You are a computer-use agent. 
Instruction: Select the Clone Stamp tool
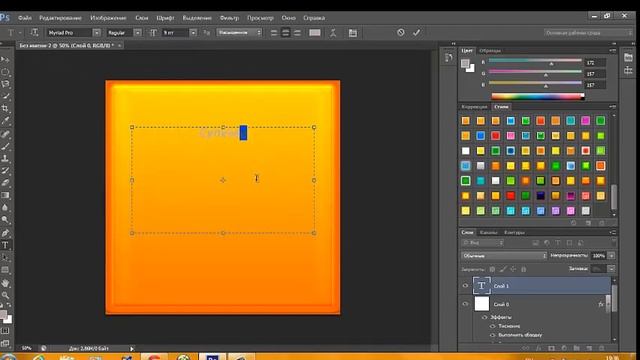(x=5, y=158)
